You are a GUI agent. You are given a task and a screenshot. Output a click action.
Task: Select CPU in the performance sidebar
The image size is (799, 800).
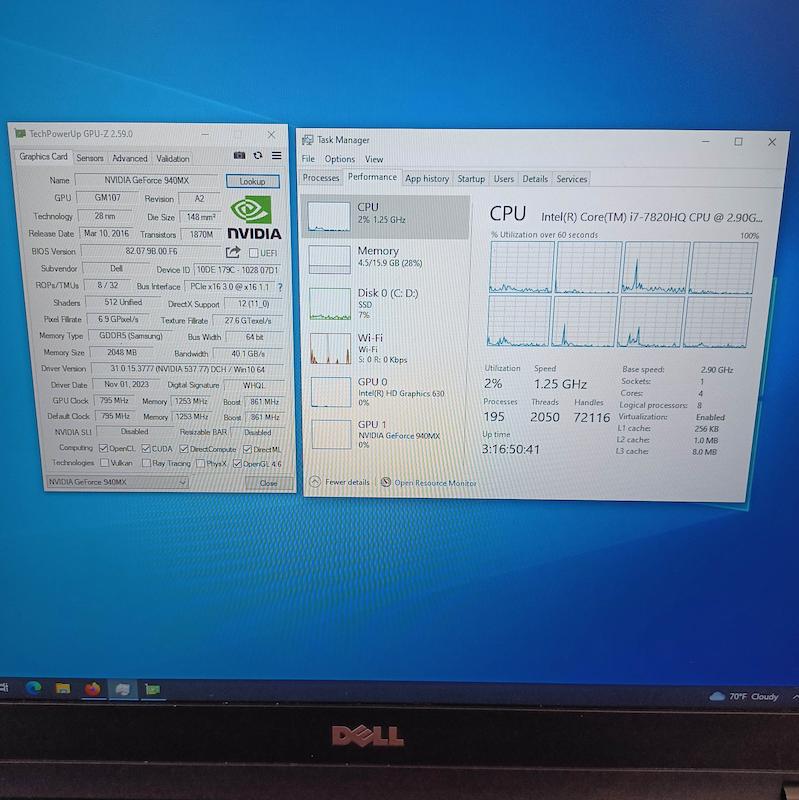pyautogui.click(x=386, y=216)
